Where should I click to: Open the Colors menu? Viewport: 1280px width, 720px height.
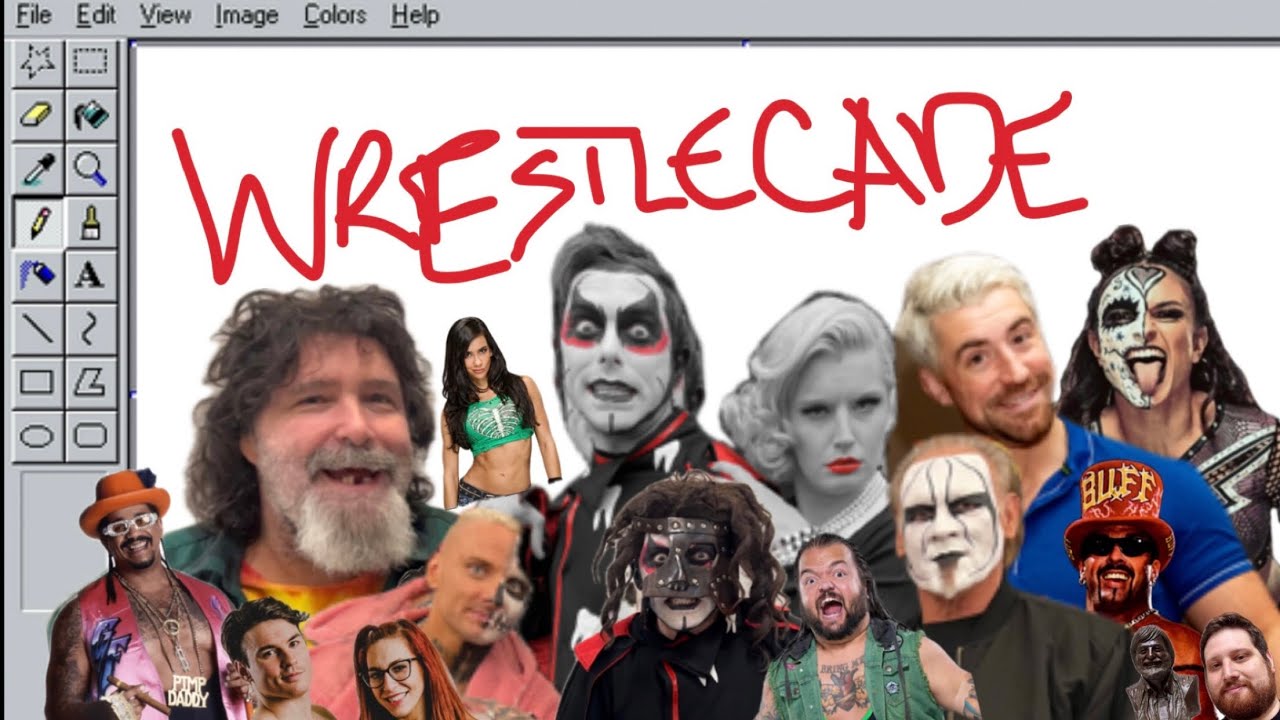335,15
